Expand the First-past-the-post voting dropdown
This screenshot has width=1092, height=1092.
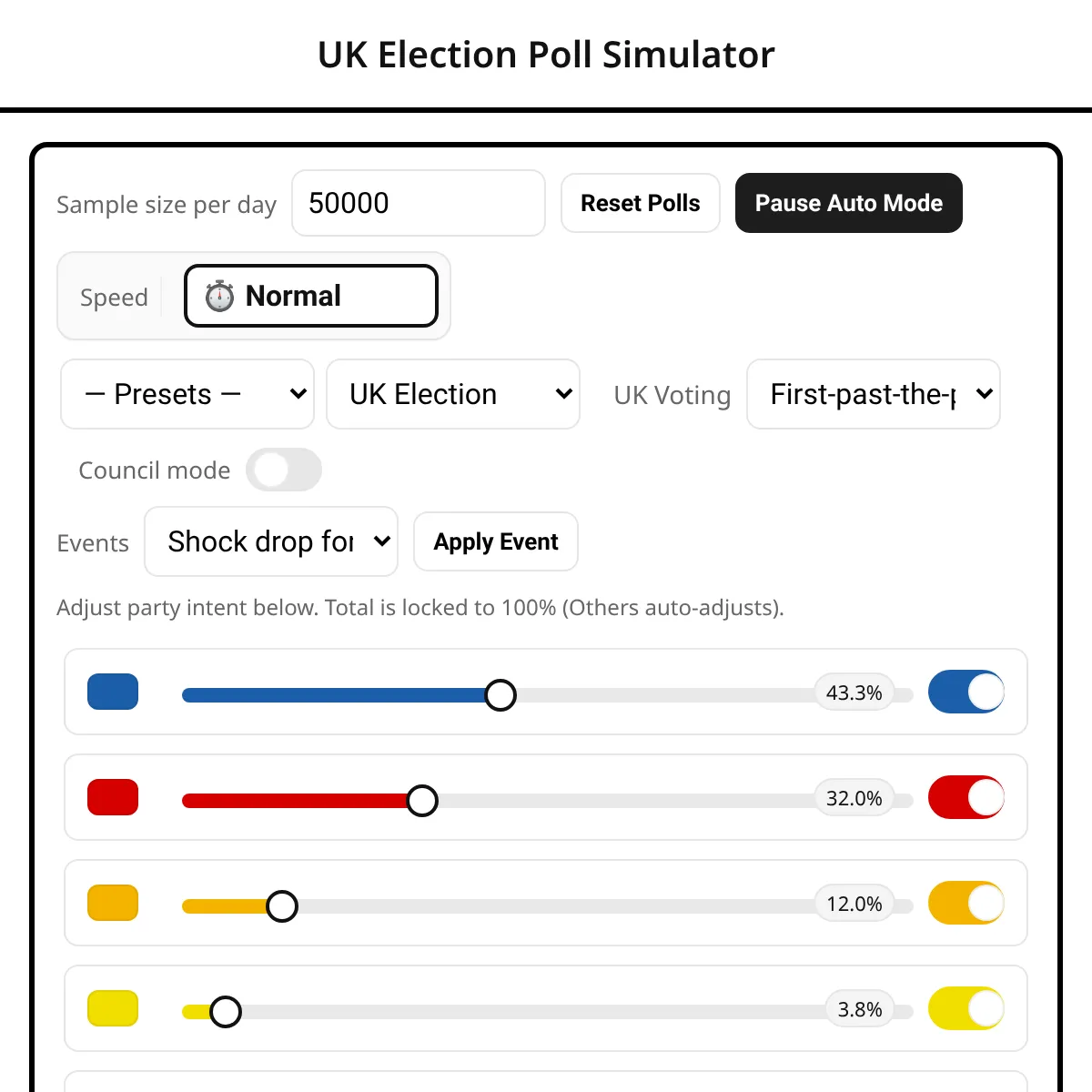874,394
